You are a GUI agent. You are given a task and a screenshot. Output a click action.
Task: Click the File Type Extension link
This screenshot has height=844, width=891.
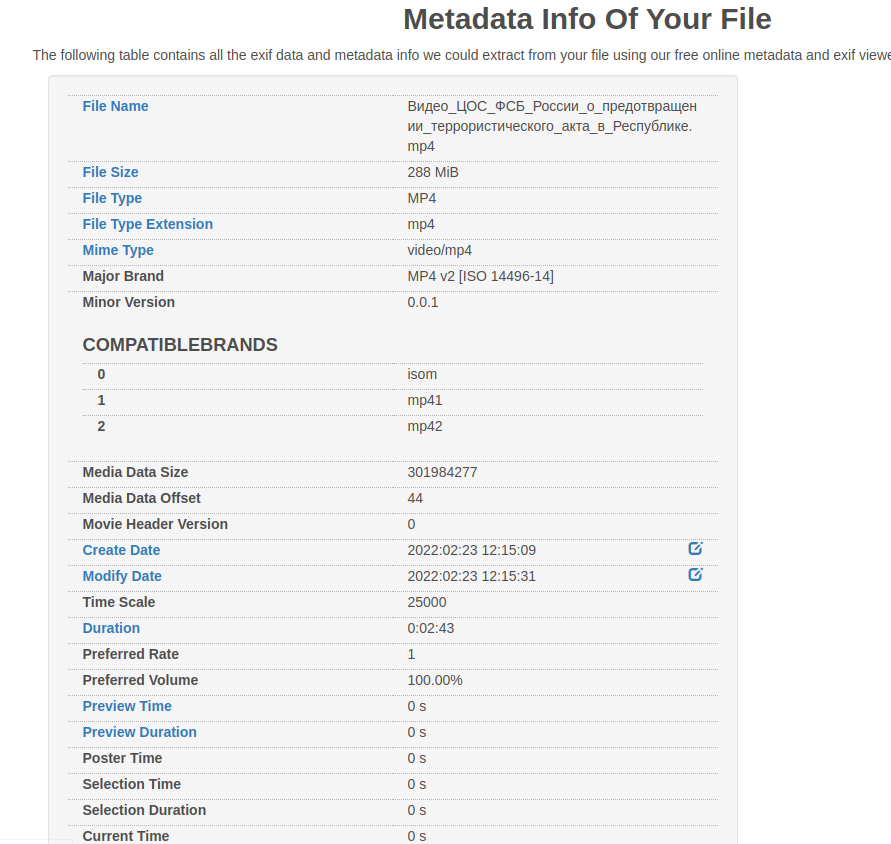(148, 224)
